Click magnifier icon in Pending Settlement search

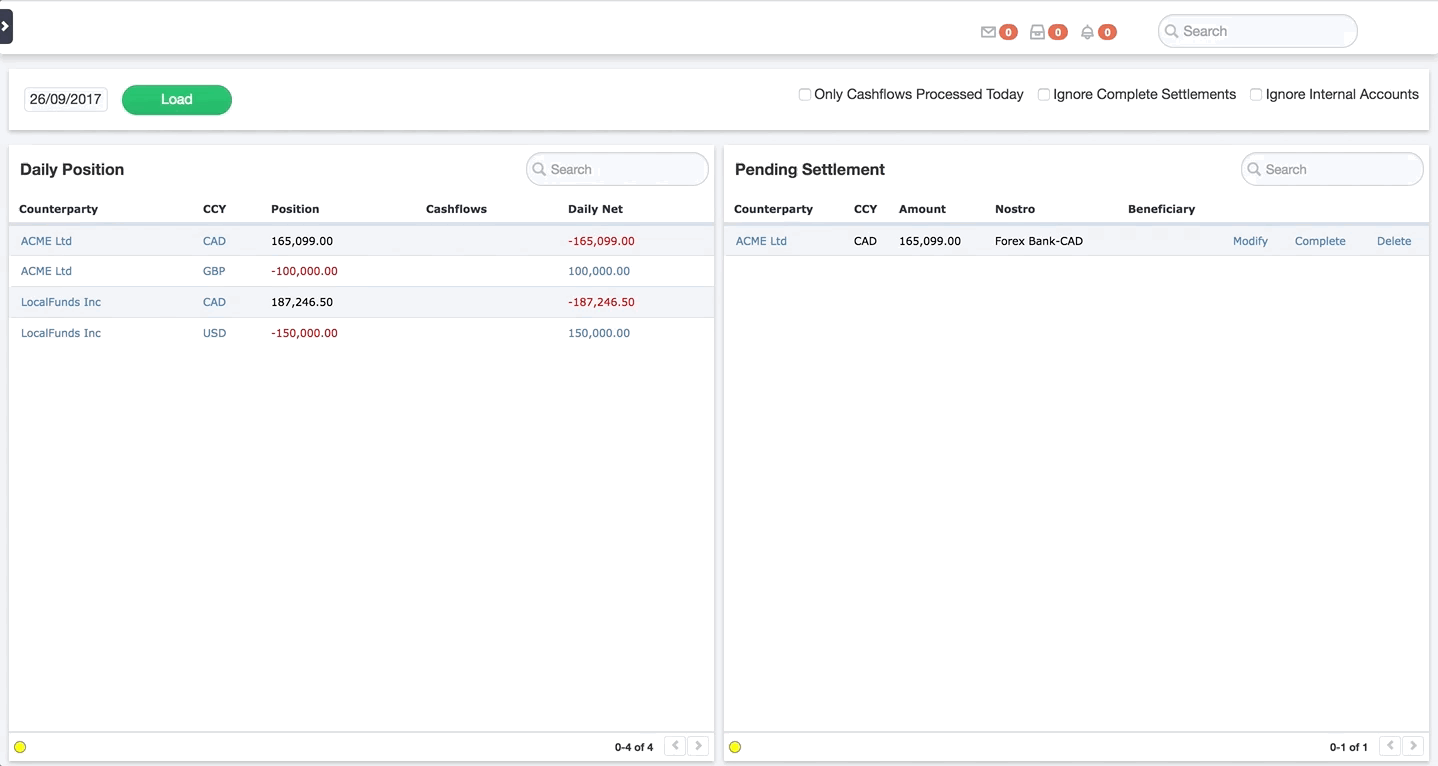(1255, 169)
